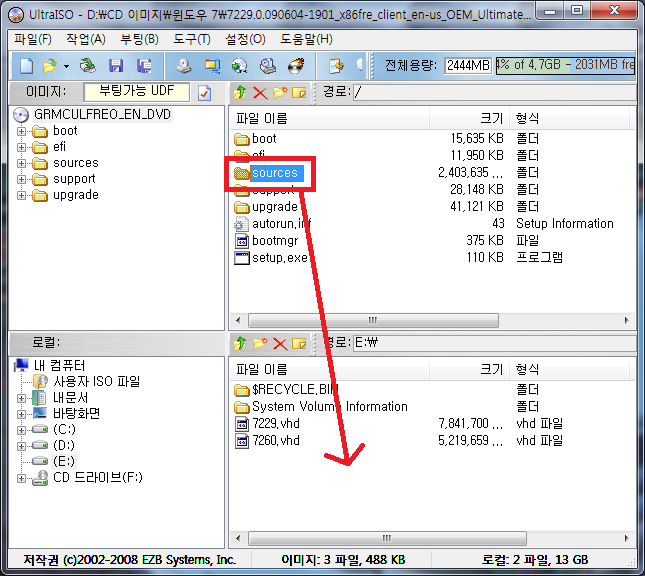Image resolution: width=645 pixels, height=576 pixels.
Task: Click 파일 이름 column header in image list
Action: [x=330, y=118]
